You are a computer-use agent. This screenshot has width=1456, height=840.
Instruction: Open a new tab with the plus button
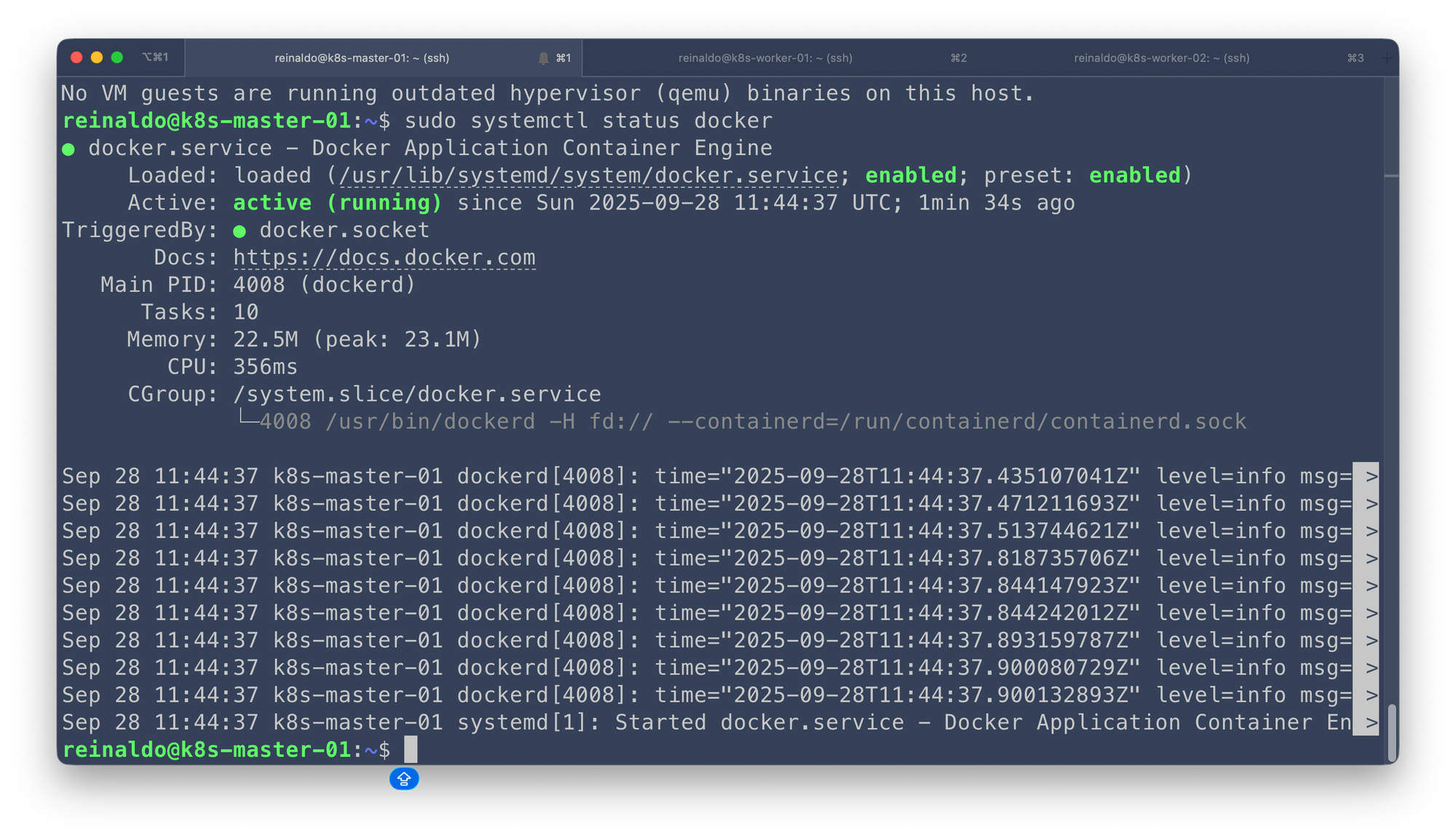(x=1387, y=58)
